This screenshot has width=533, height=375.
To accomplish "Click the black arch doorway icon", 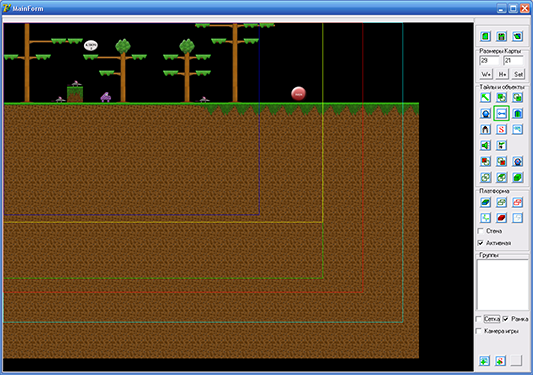I will (485, 130).
